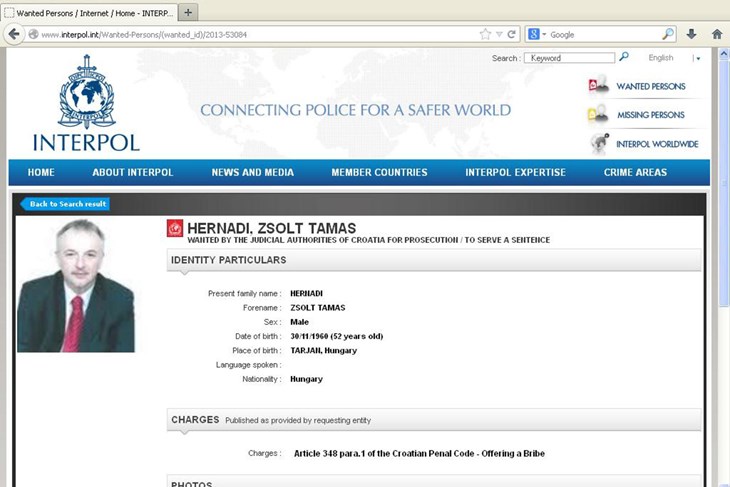Open the downloads arrow icon
The height and width of the screenshot is (487, 730).
coord(691,34)
